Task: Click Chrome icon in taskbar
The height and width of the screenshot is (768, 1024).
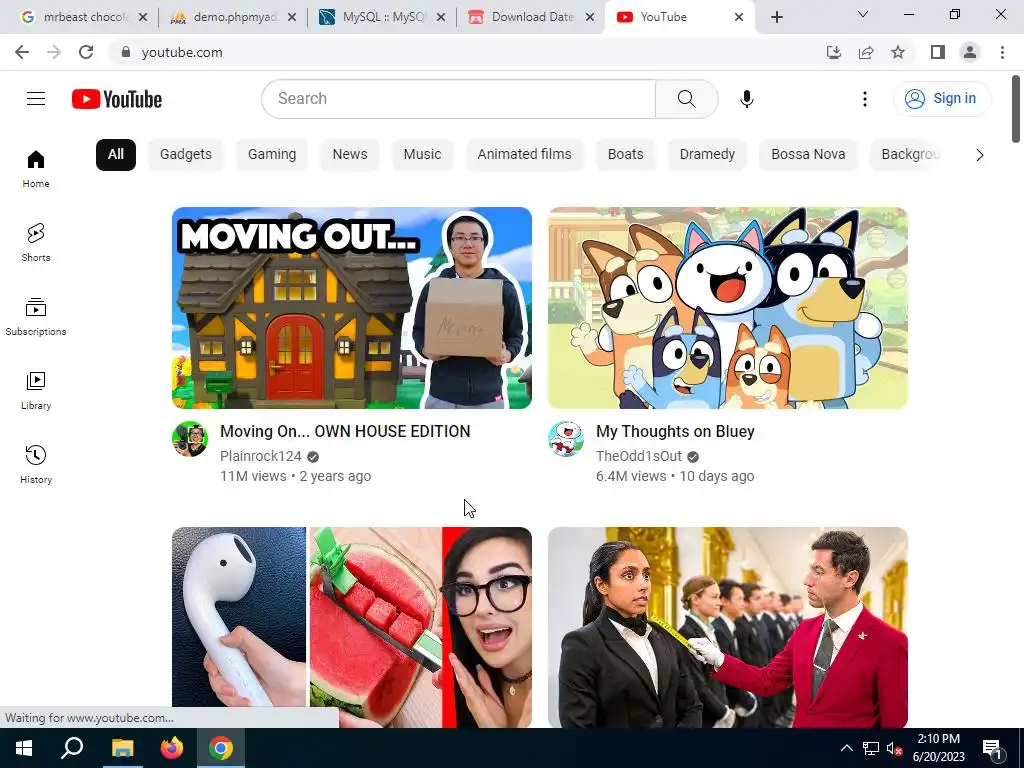Action: (221, 748)
